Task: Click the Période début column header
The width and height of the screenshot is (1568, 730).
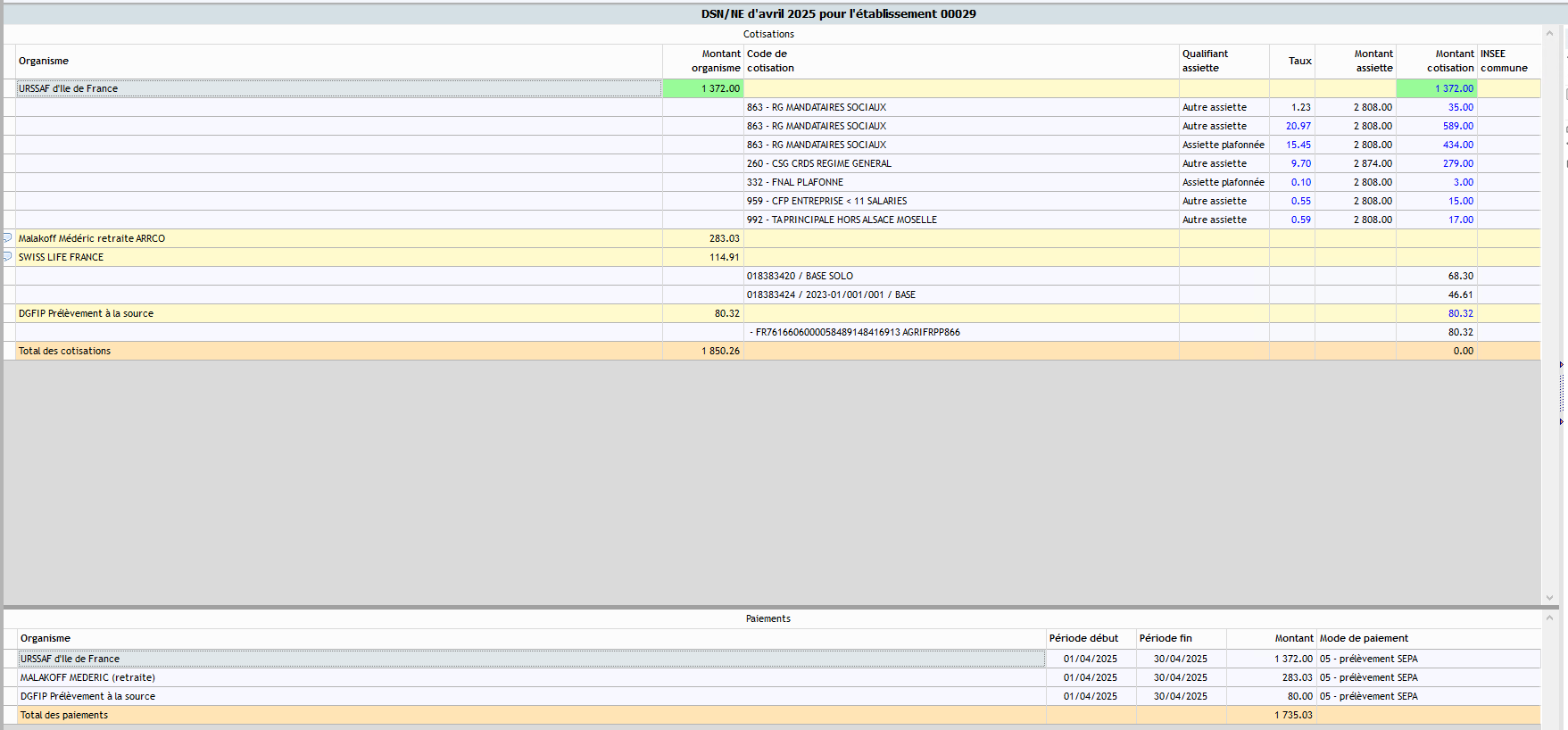Action: pos(1091,638)
